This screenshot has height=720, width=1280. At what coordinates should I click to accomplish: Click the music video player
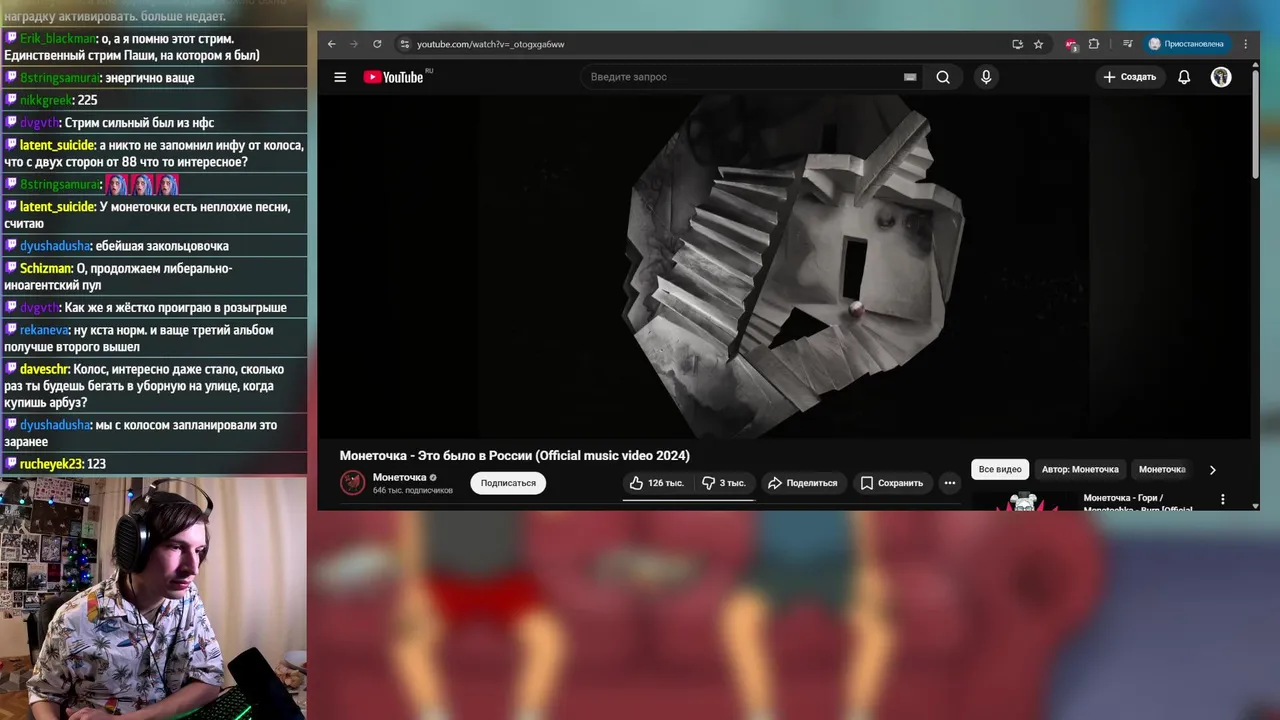784,266
